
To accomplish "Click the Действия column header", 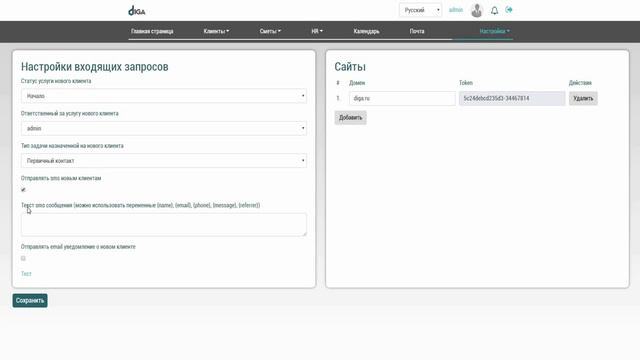I will [580, 83].
